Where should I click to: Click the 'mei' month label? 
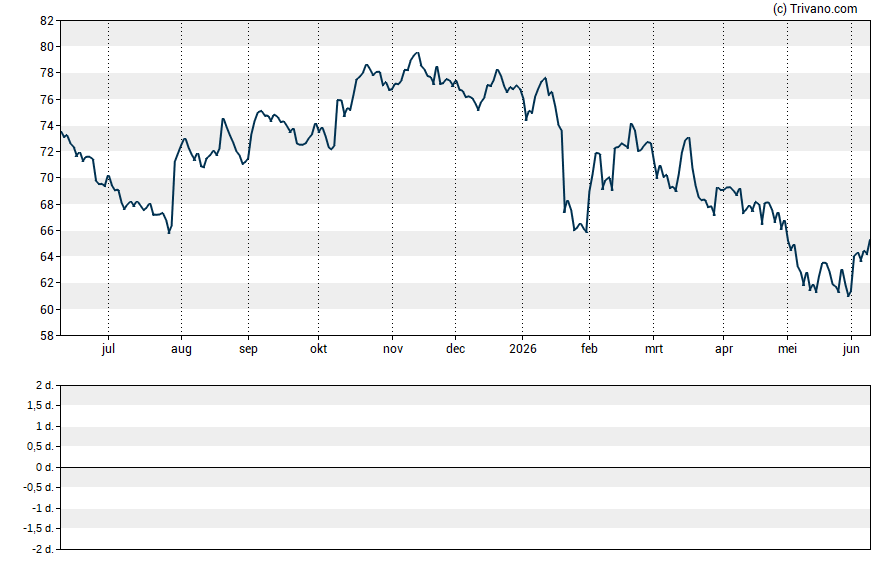[x=787, y=349]
